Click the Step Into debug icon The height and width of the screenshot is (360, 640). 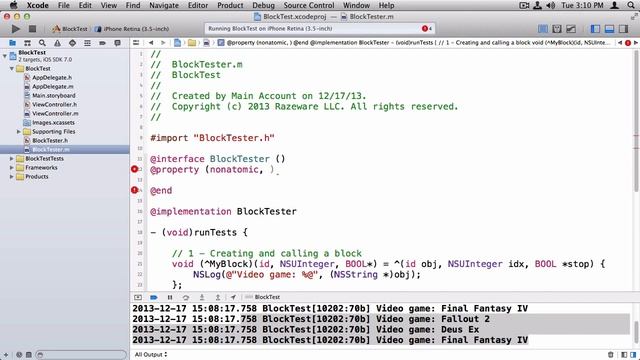pyautogui.click(x=202, y=297)
